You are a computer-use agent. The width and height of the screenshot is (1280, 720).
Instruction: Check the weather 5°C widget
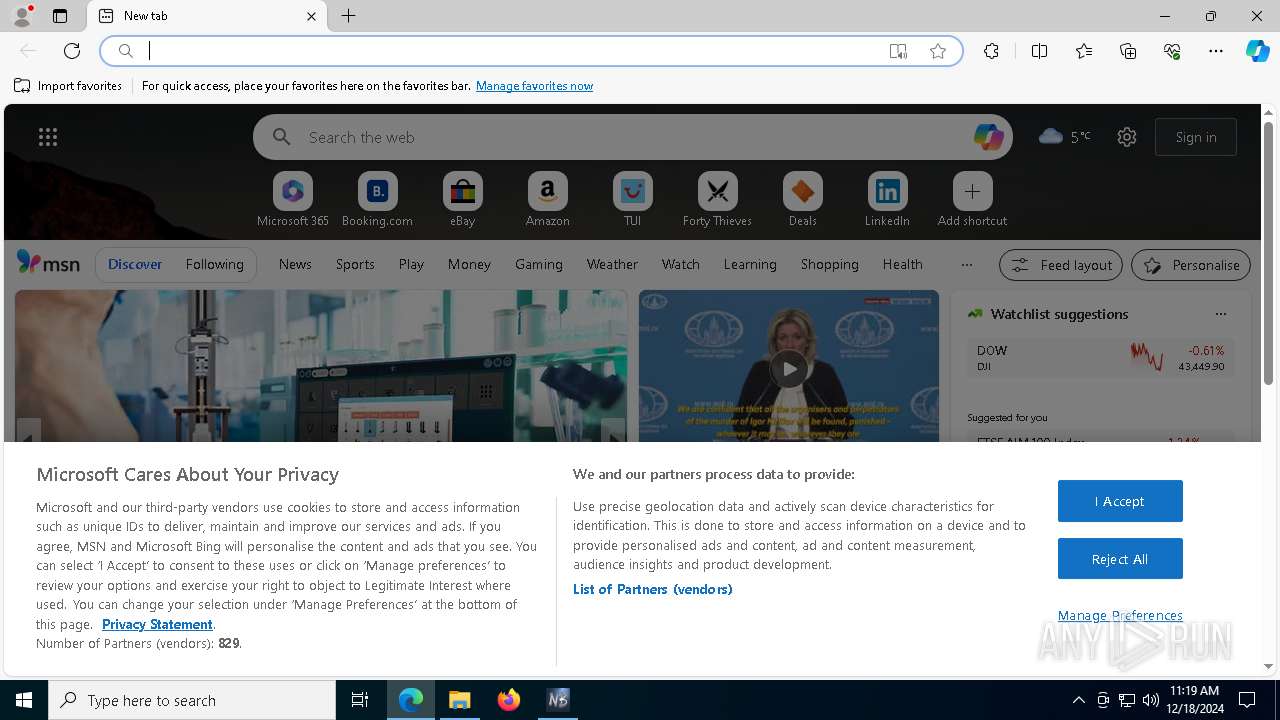(1065, 137)
